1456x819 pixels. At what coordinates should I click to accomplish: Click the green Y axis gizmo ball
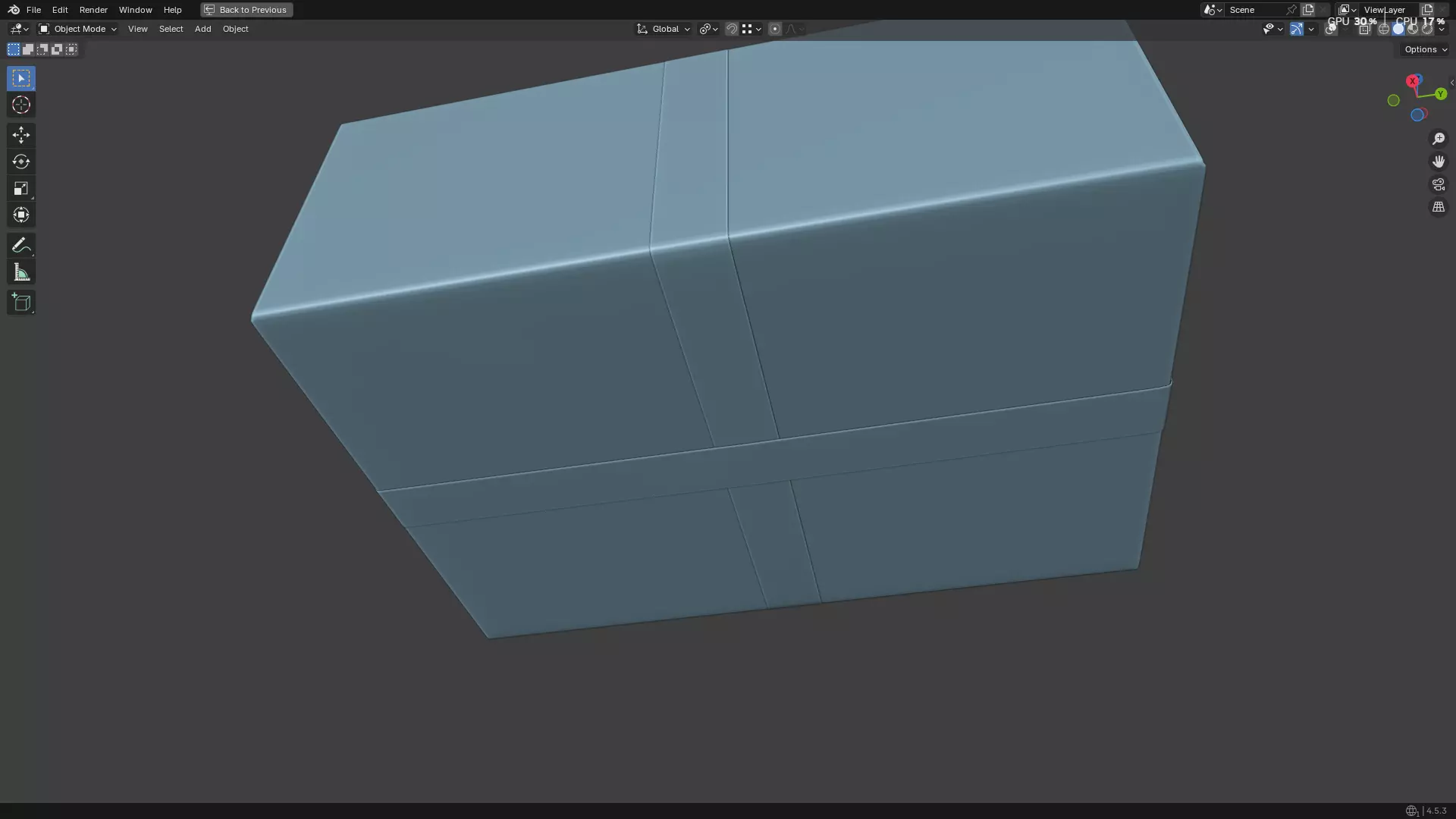click(1440, 94)
